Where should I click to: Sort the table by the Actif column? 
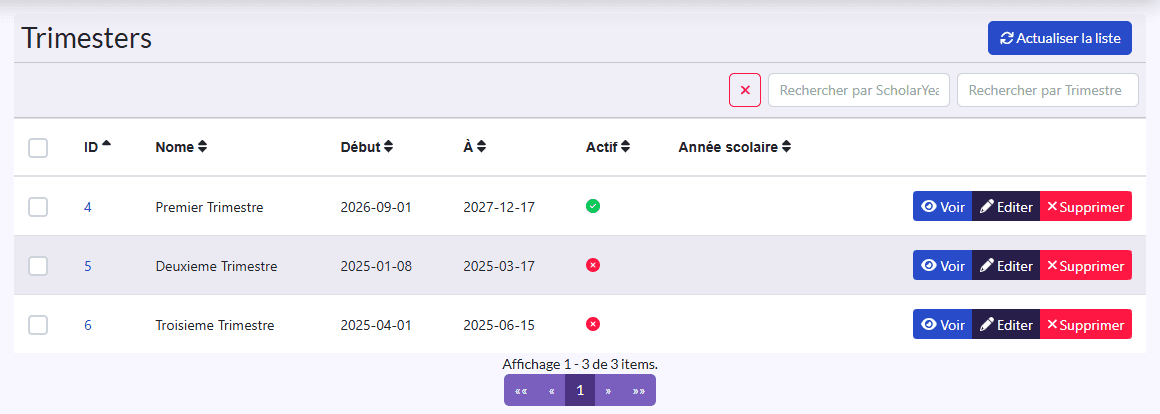point(607,147)
